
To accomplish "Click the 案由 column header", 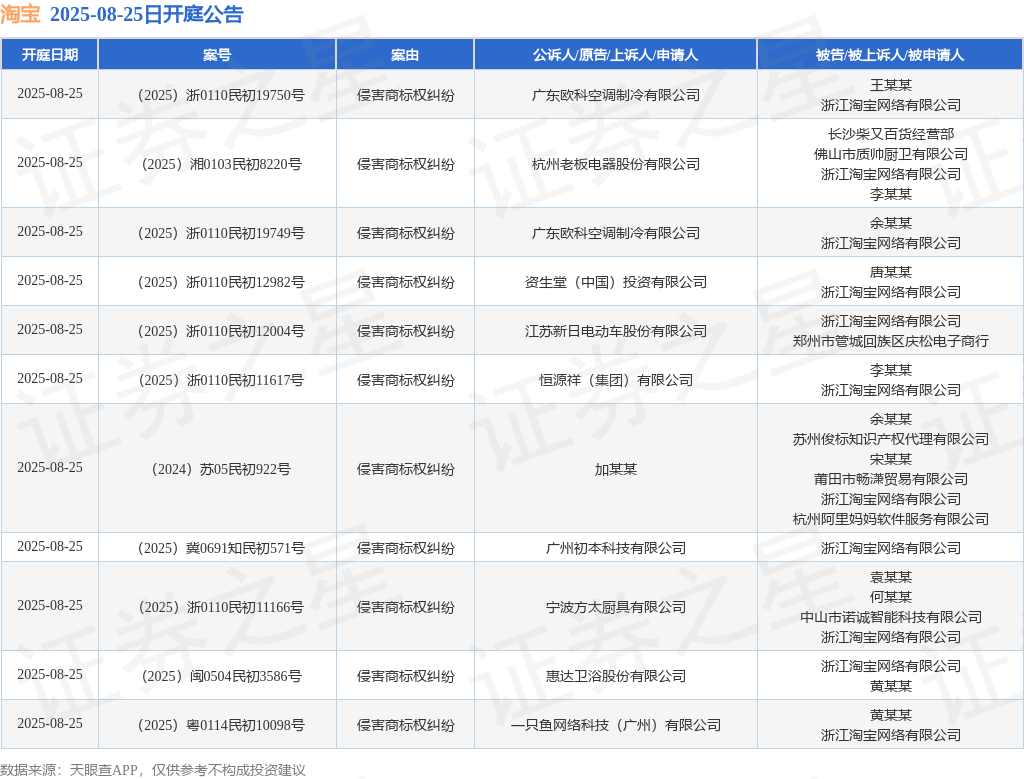I will 405,55.
